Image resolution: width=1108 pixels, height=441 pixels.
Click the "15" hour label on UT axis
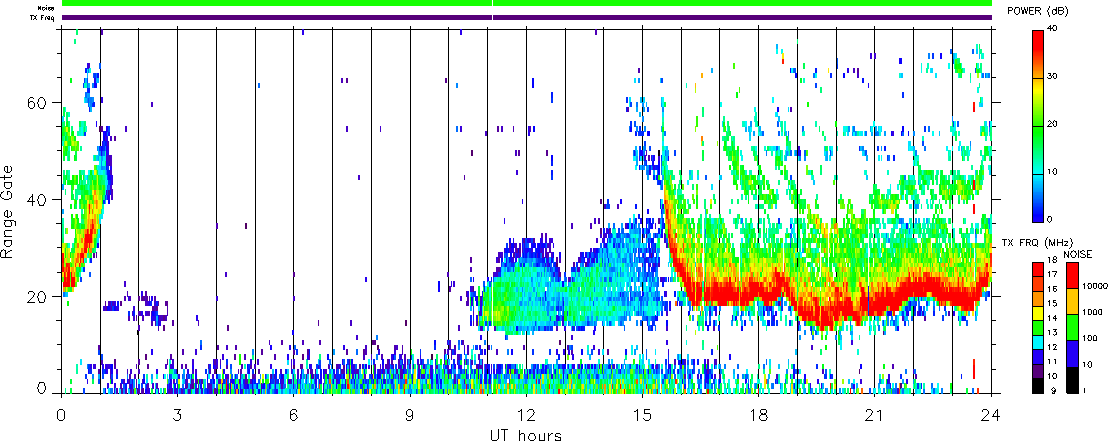tap(642, 414)
